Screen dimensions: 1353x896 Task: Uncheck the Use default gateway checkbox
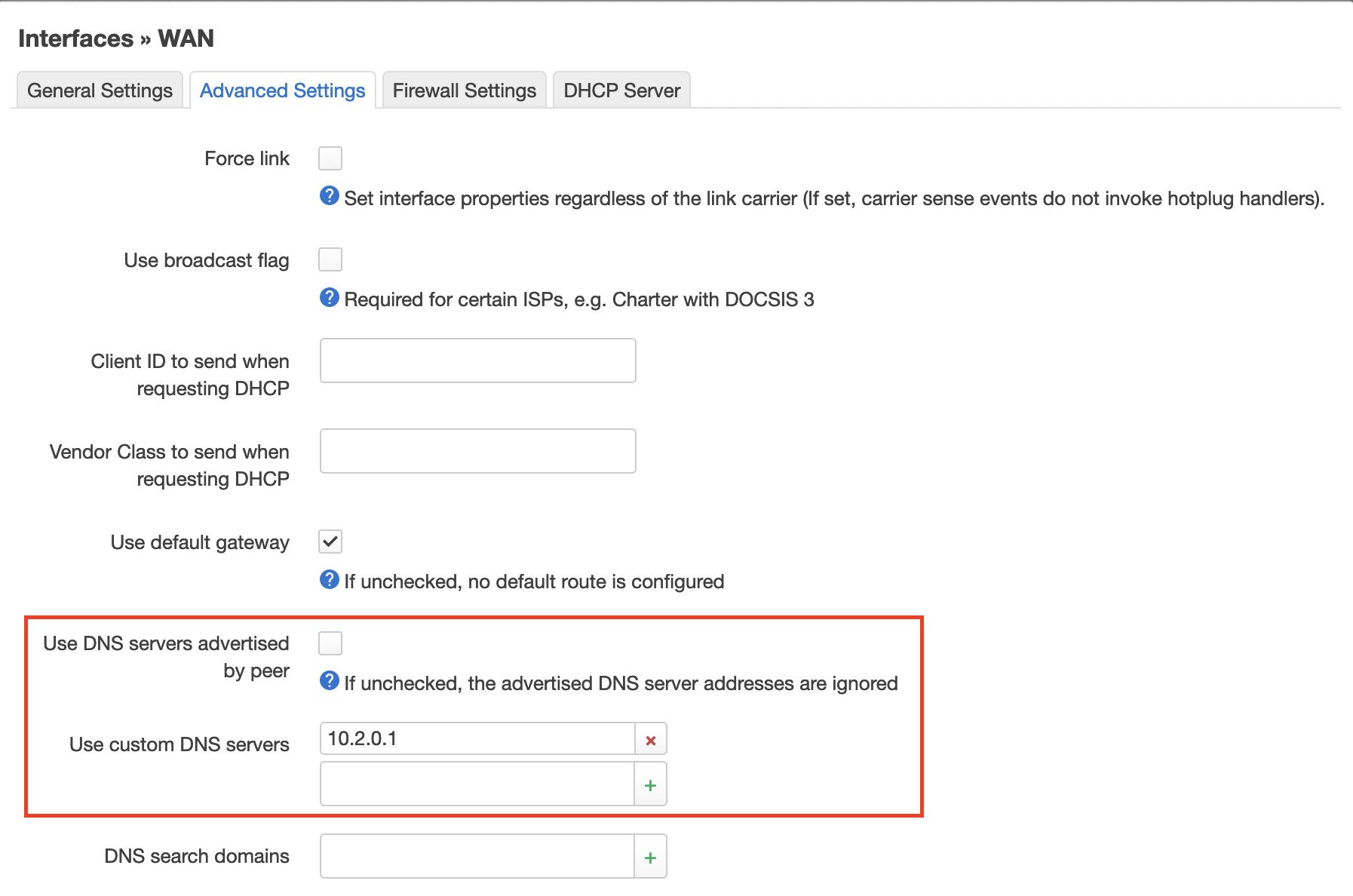point(330,542)
